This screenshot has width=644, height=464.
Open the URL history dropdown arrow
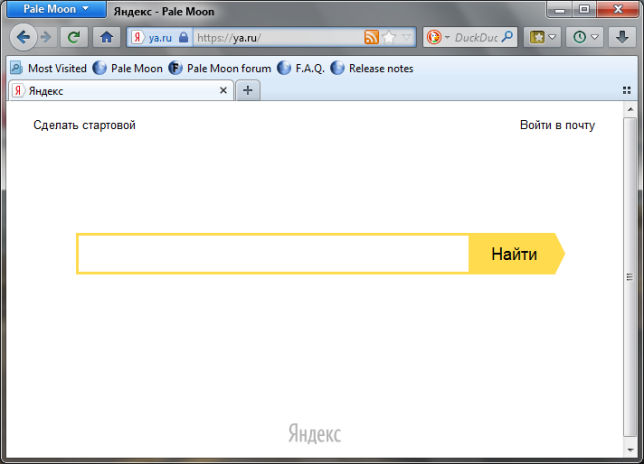[407, 37]
